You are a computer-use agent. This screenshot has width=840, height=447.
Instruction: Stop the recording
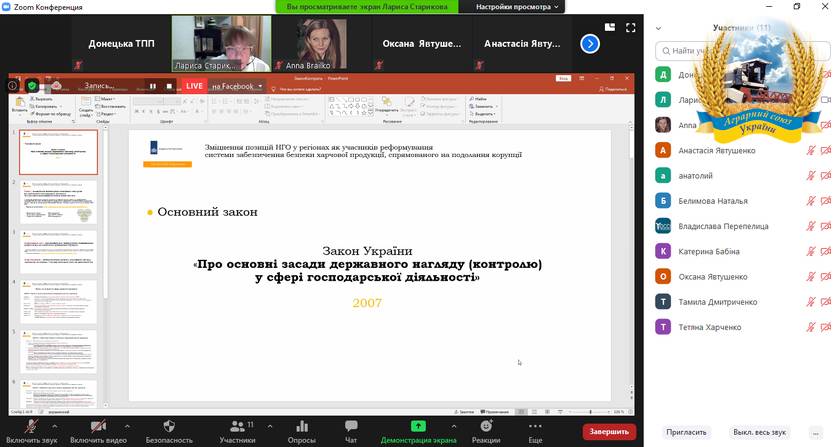(x=169, y=86)
